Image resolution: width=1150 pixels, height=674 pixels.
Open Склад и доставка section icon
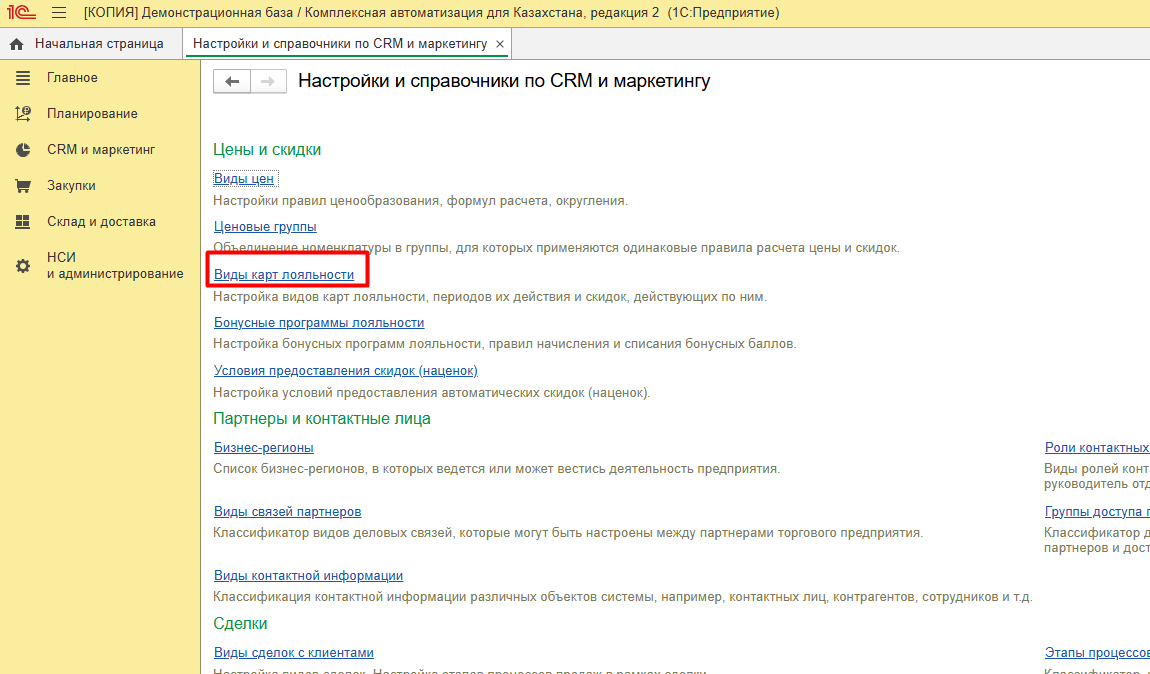click(x=23, y=222)
